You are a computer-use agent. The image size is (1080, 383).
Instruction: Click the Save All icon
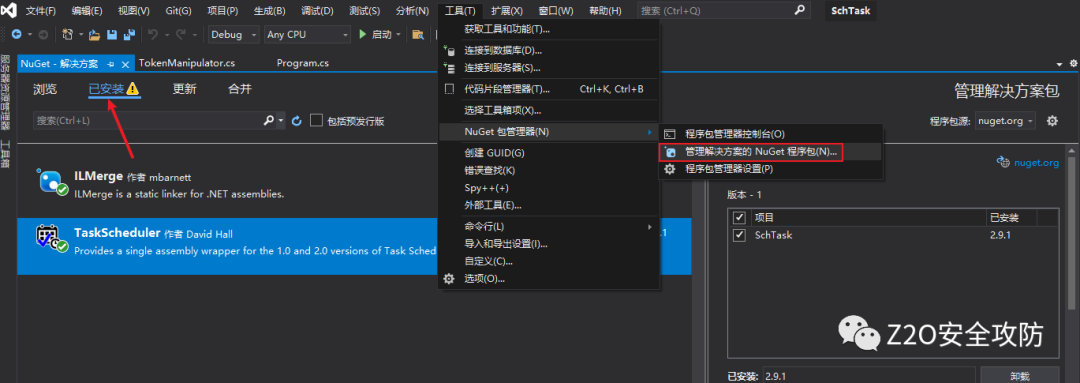tap(128, 34)
